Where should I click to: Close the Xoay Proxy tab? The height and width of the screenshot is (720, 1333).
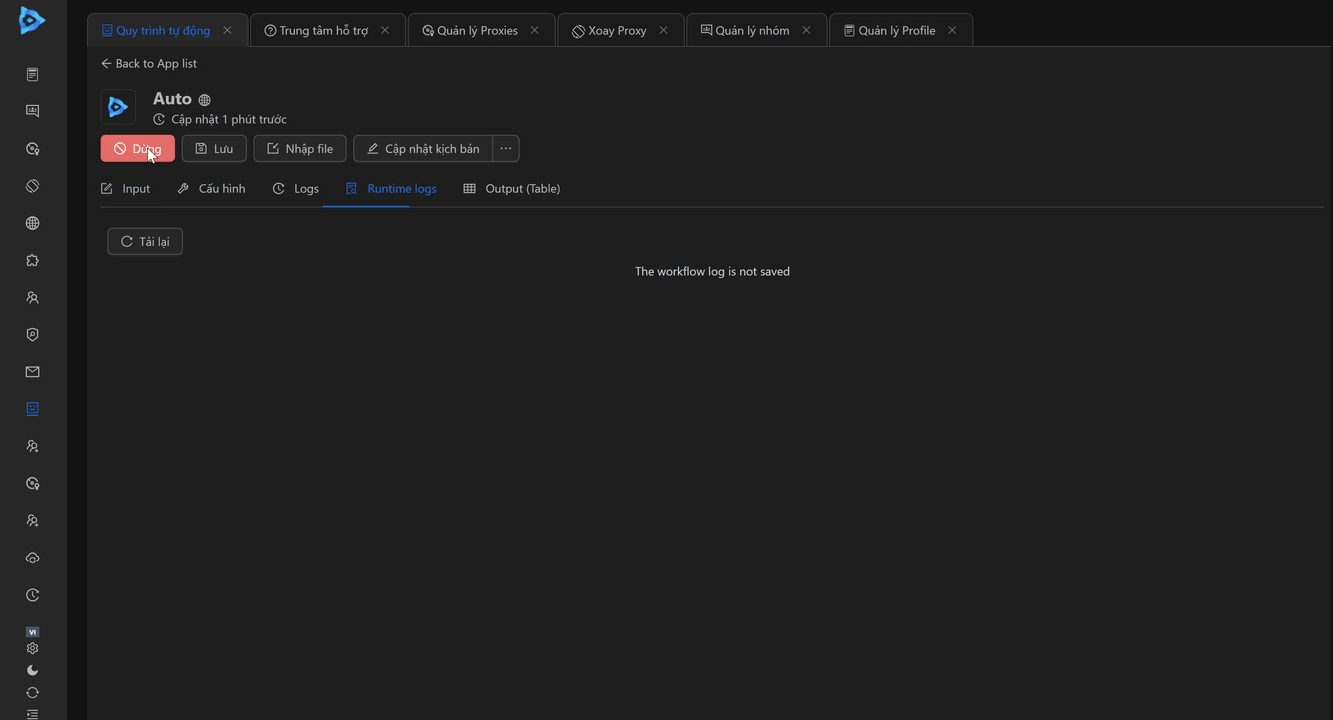[x=663, y=31]
